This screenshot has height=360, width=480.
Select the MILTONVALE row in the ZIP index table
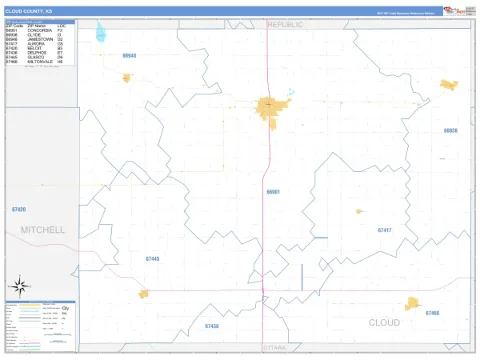click(x=40, y=62)
